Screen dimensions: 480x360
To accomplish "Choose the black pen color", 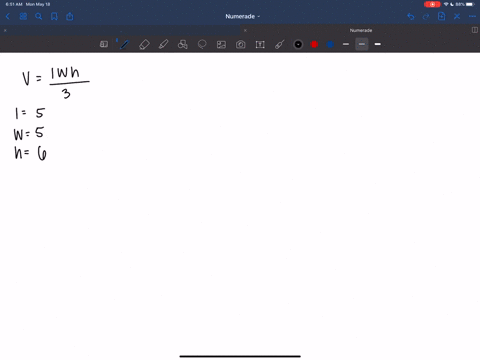I will (298, 44).
